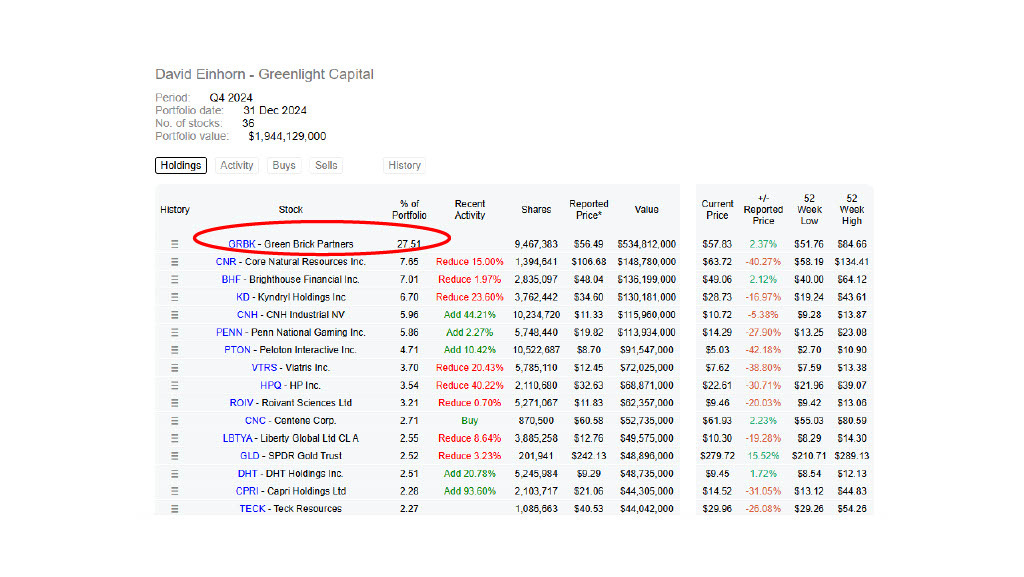Select value '$534,812,000'

click(x=647, y=244)
